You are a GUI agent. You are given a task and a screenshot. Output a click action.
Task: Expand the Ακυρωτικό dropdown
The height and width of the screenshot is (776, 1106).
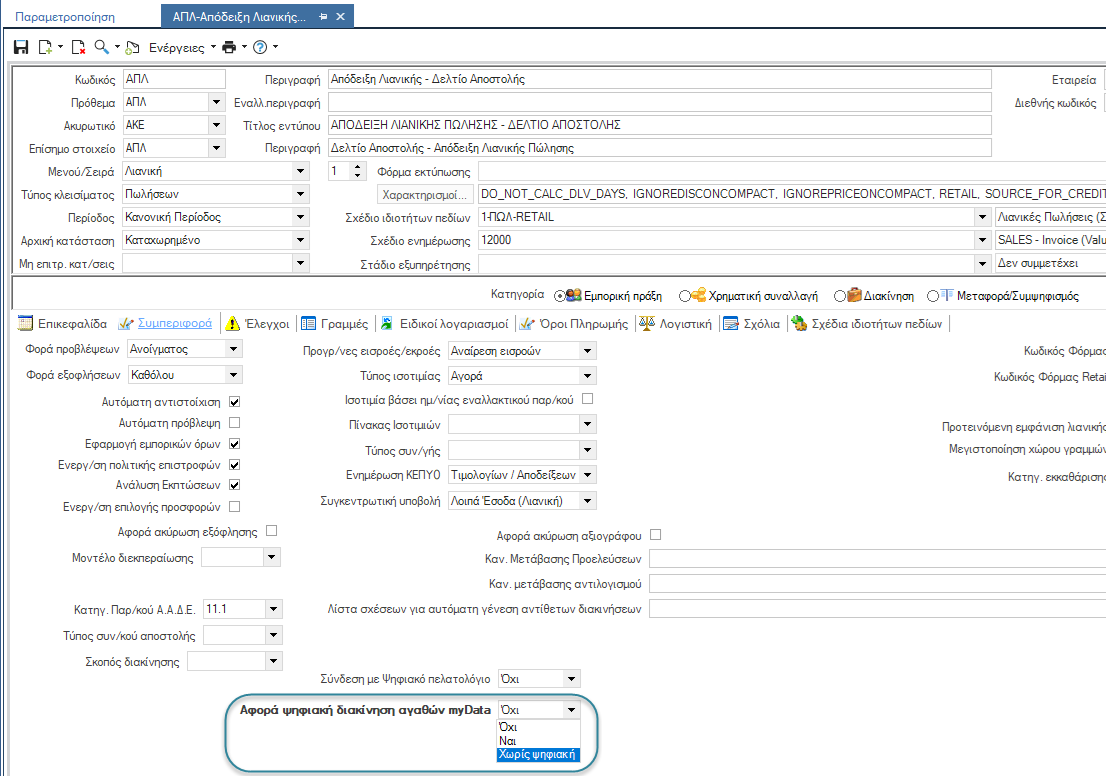click(217, 125)
